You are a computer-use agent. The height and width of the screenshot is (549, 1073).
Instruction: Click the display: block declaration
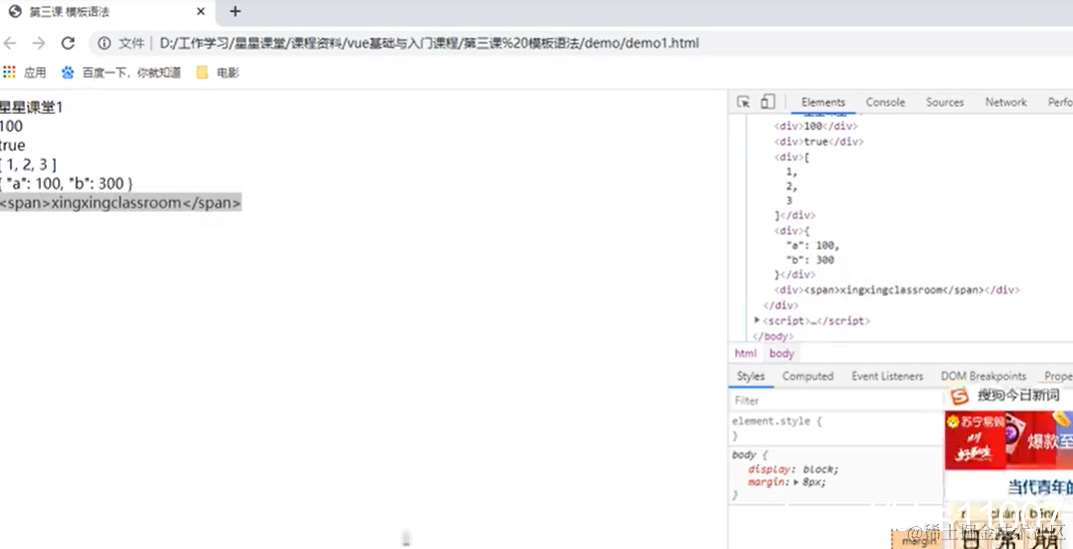tap(793, 469)
